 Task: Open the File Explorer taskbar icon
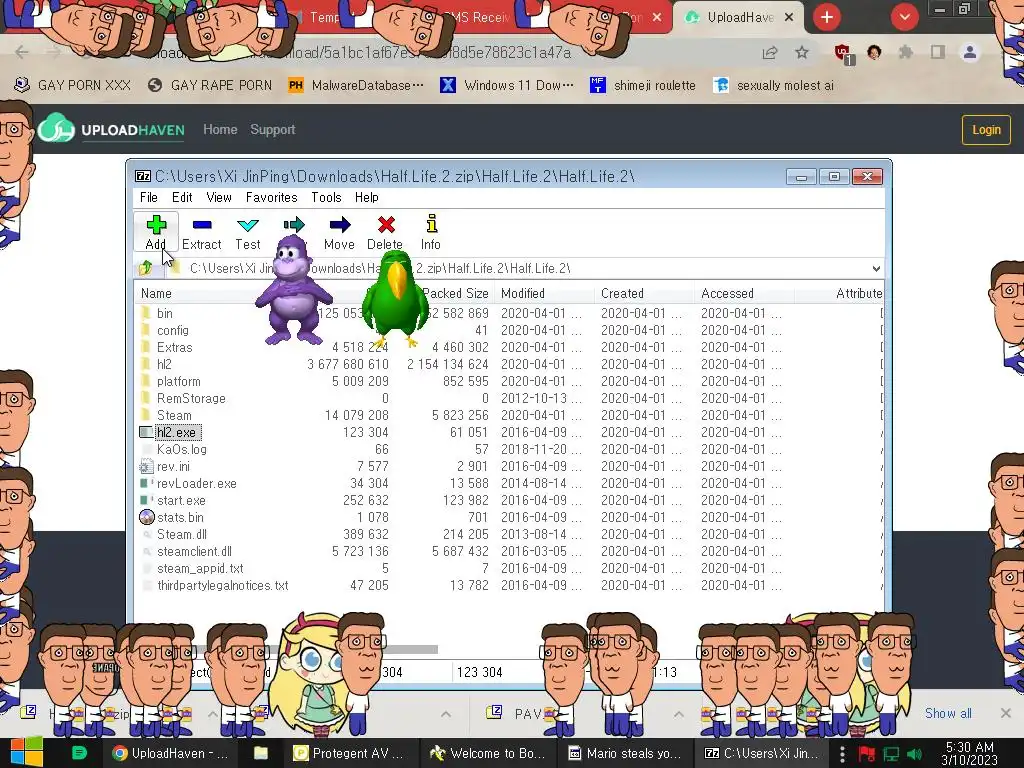tap(261, 753)
